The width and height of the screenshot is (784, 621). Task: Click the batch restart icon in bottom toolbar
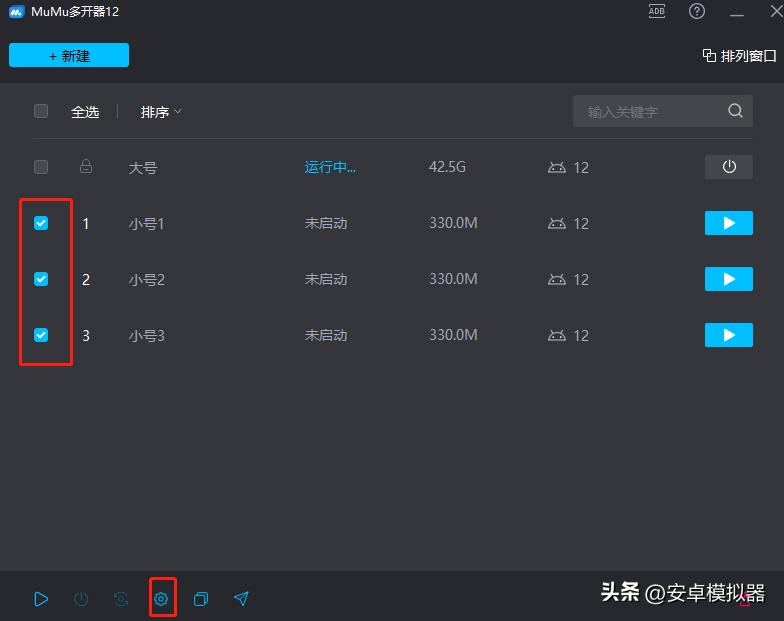pyautogui.click(x=121, y=598)
